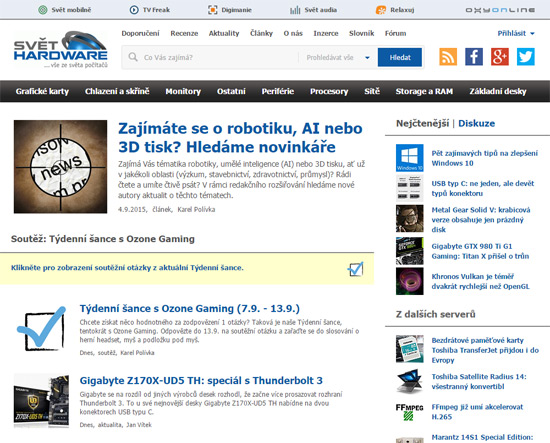
Task: Go to Články in top navigation
Action: (x=261, y=33)
